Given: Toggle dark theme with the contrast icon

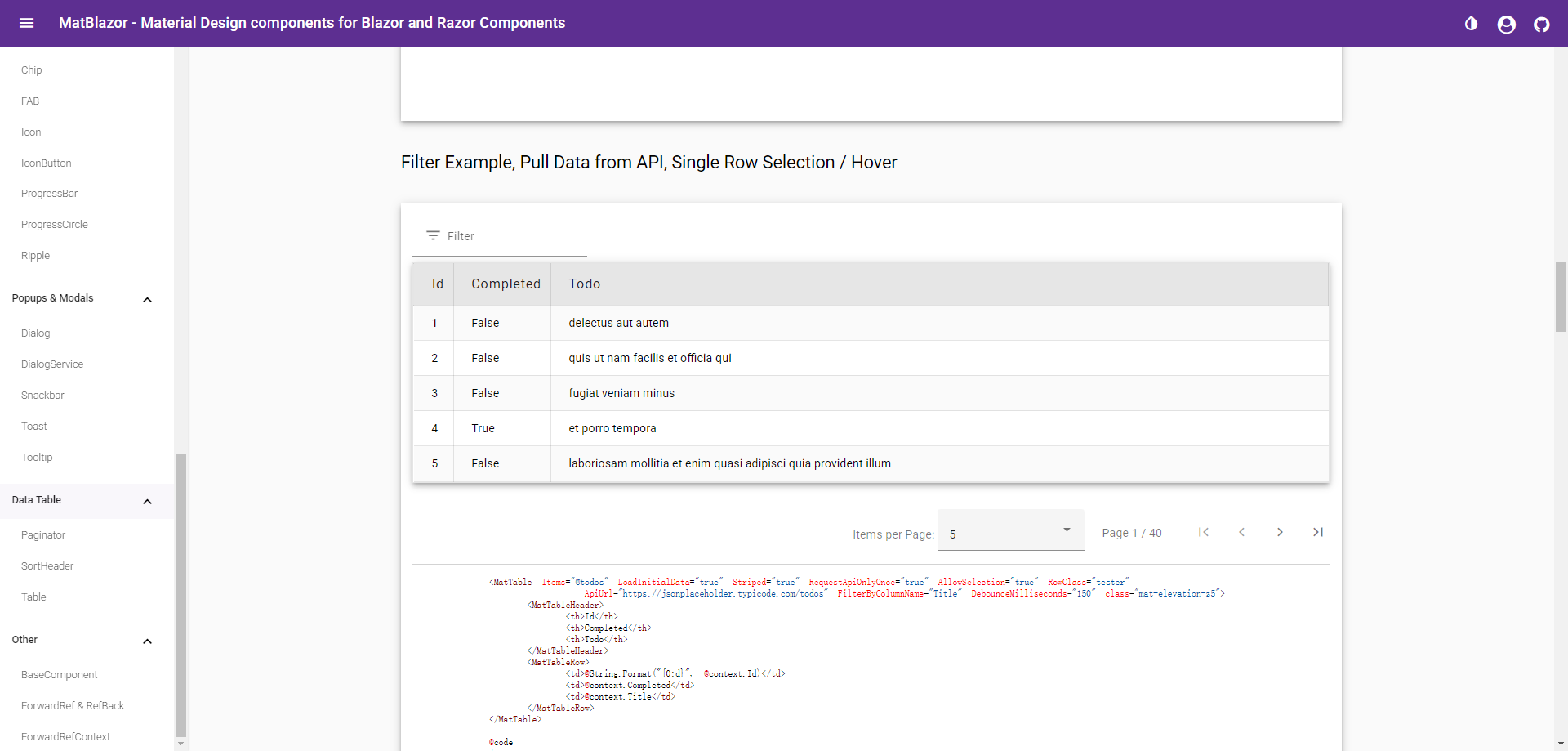Looking at the screenshot, I should coord(1472,24).
